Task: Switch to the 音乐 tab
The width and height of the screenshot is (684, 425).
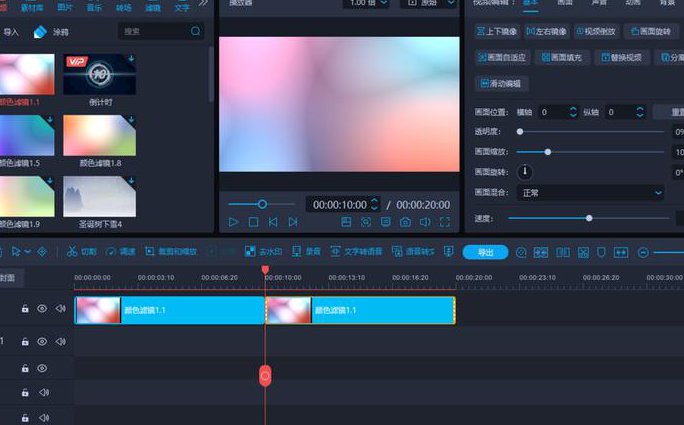Action: click(x=94, y=7)
